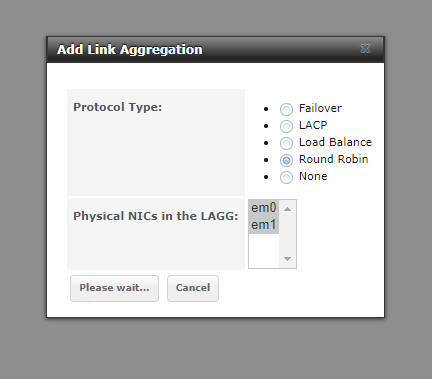432x379 pixels.
Task: Click the Add Link Aggregation title bar
Action: pos(215,50)
